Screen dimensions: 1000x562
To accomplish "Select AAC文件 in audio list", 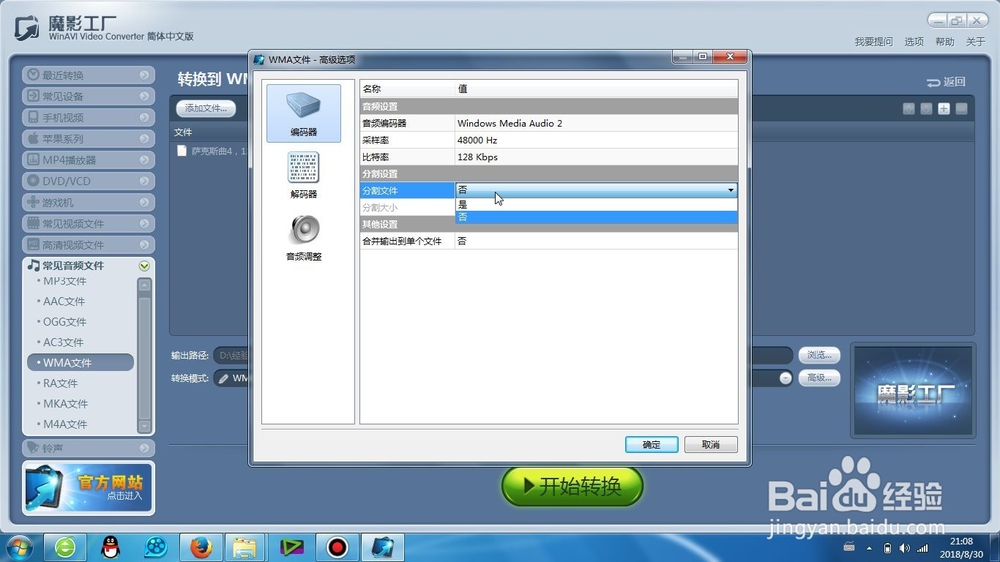I will [64, 301].
